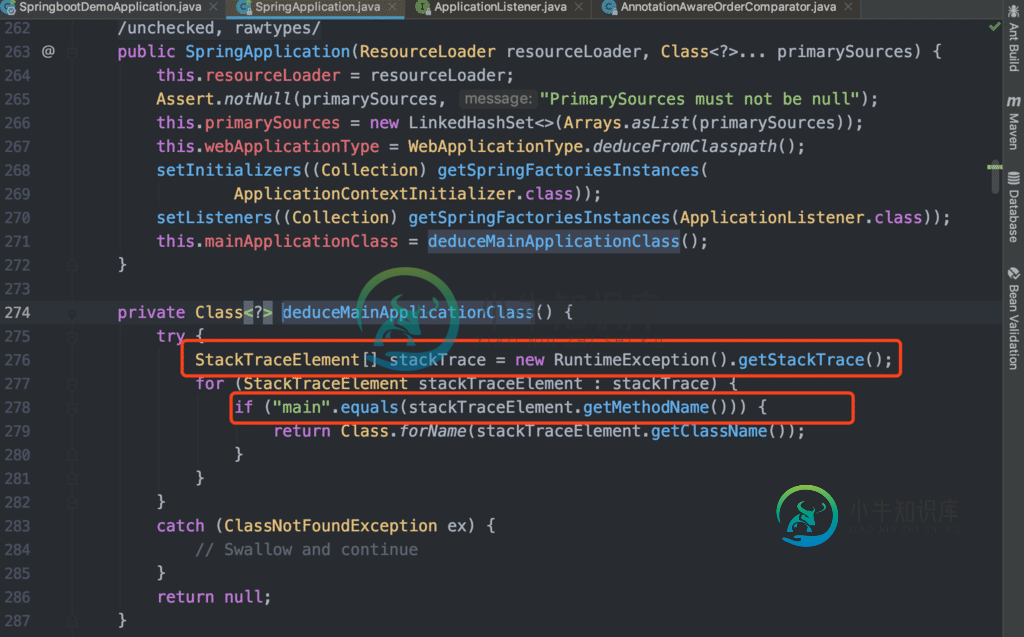This screenshot has width=1024, height=637.
Task: Click the editor vertical scrollbar thumb
Action: tap(995, 176)
